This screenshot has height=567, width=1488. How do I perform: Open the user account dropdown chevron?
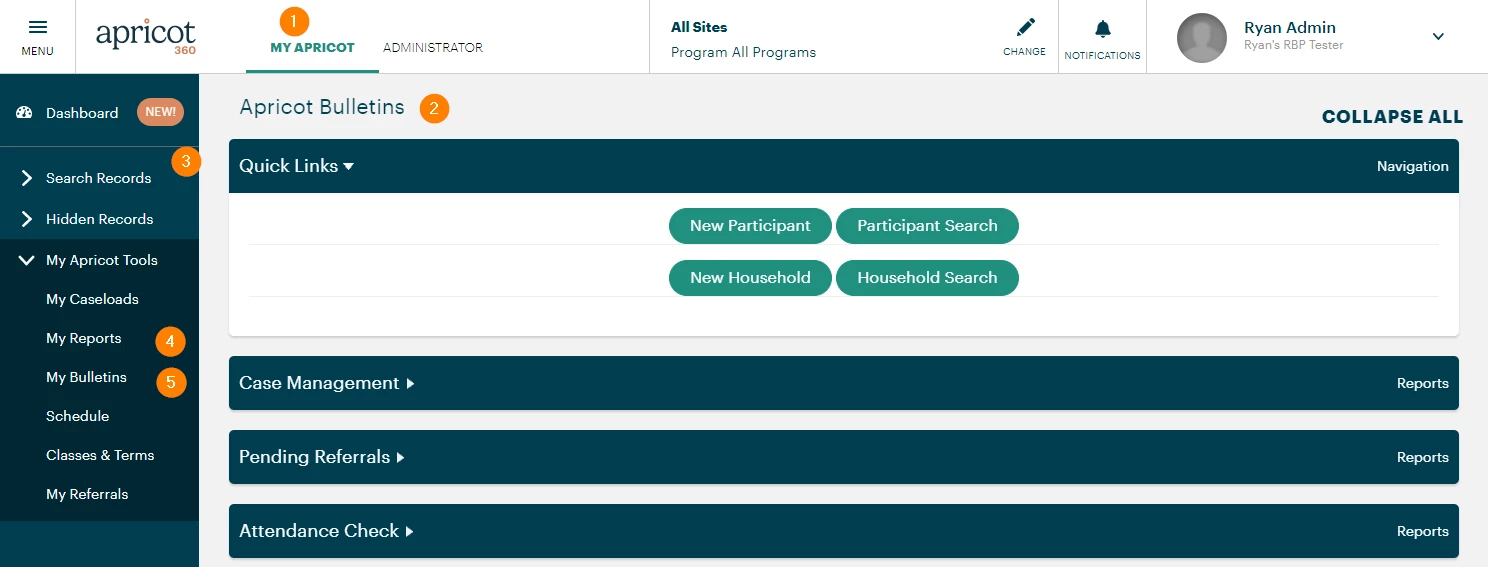pos(1438,36)
